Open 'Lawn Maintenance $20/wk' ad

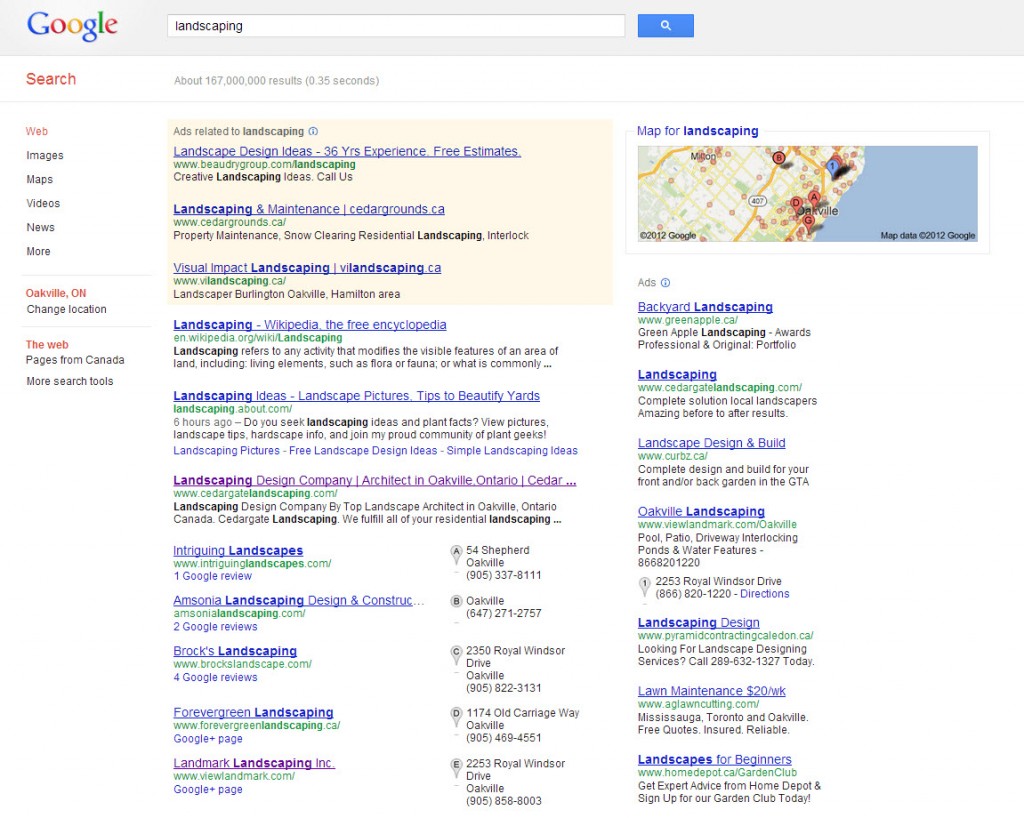click(x=712, y=691)
